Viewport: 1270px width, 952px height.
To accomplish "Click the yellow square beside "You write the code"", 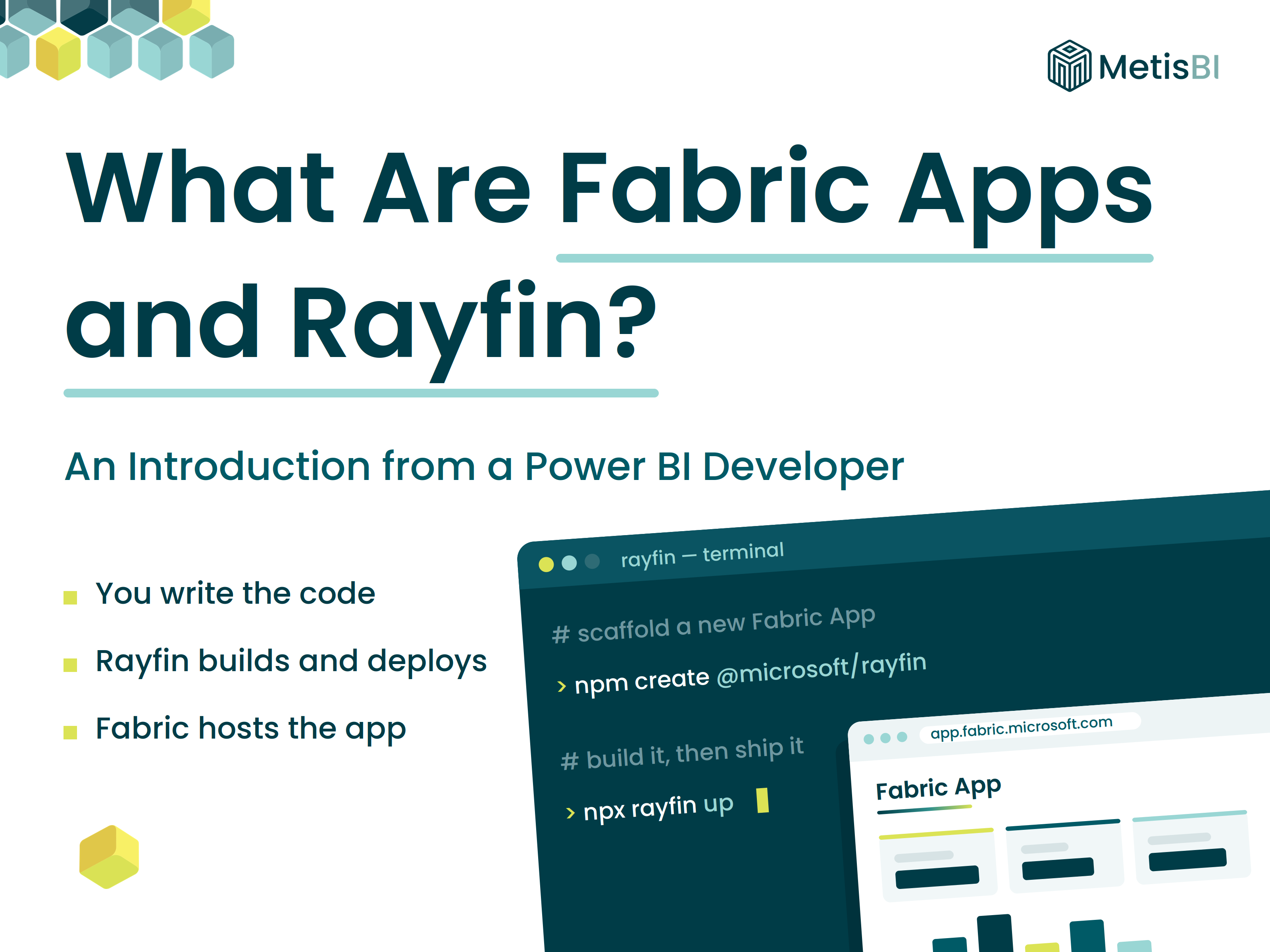I will [70, 597].
